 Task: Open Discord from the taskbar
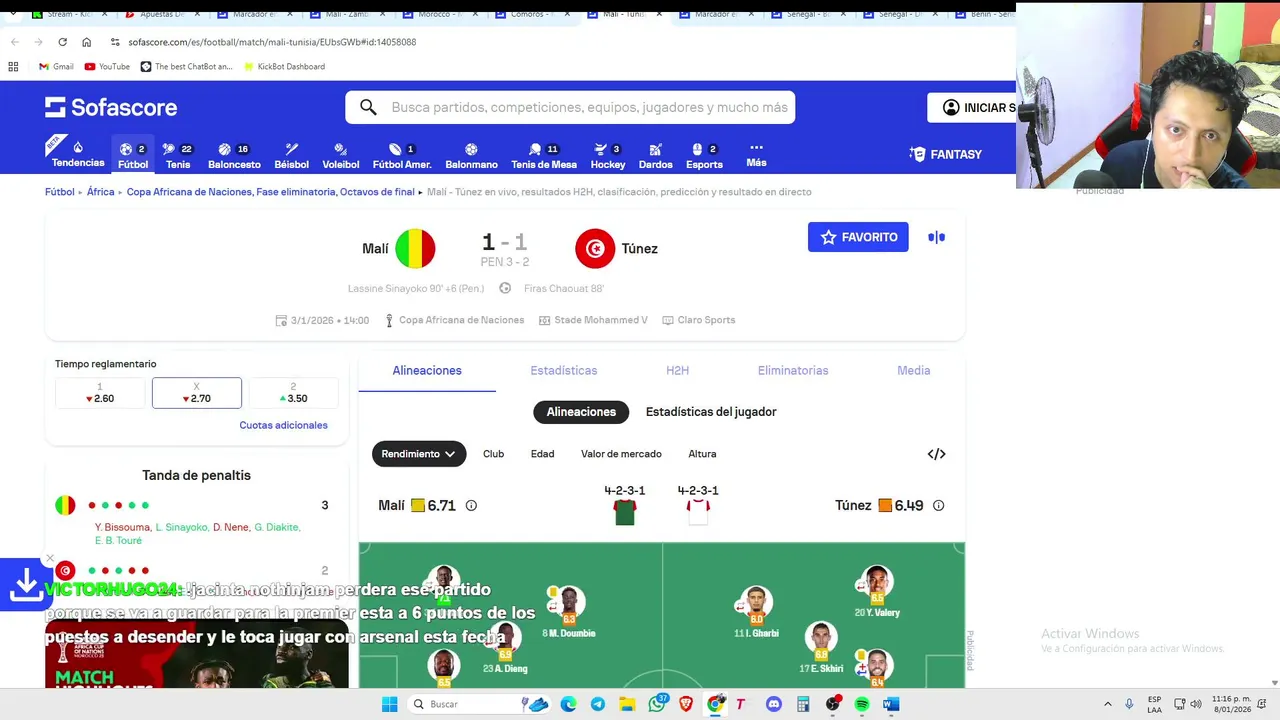pyautogui.click(x=773, y=704)
